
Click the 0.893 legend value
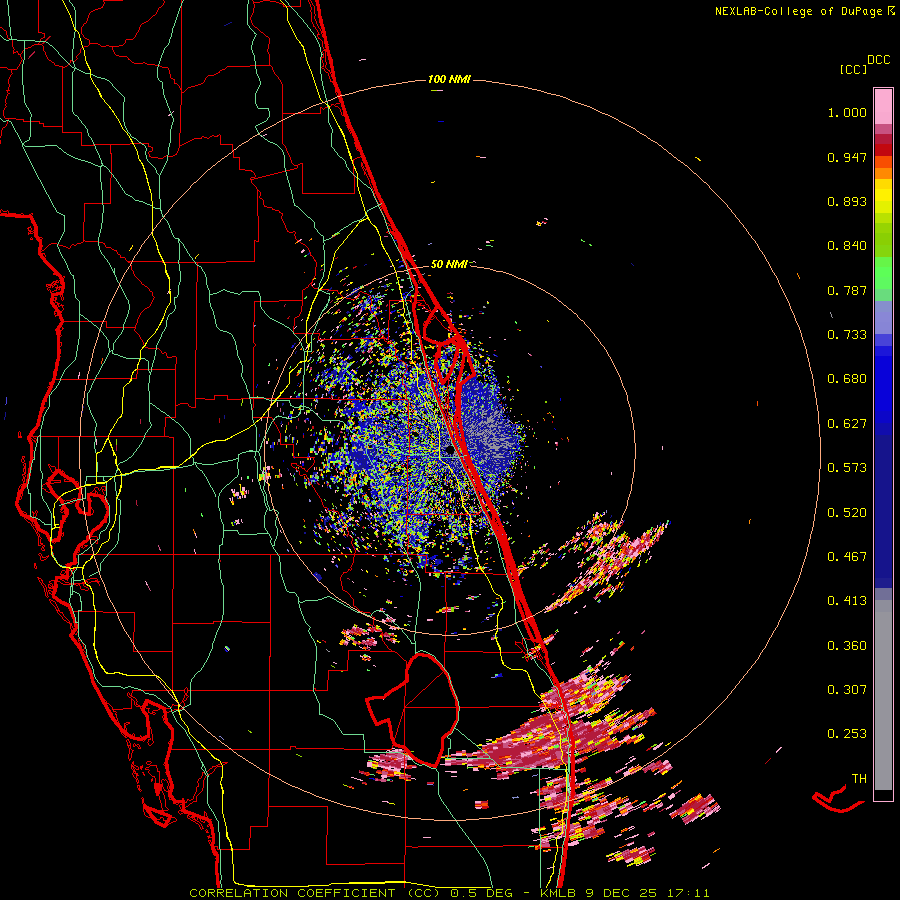[847, 201]
